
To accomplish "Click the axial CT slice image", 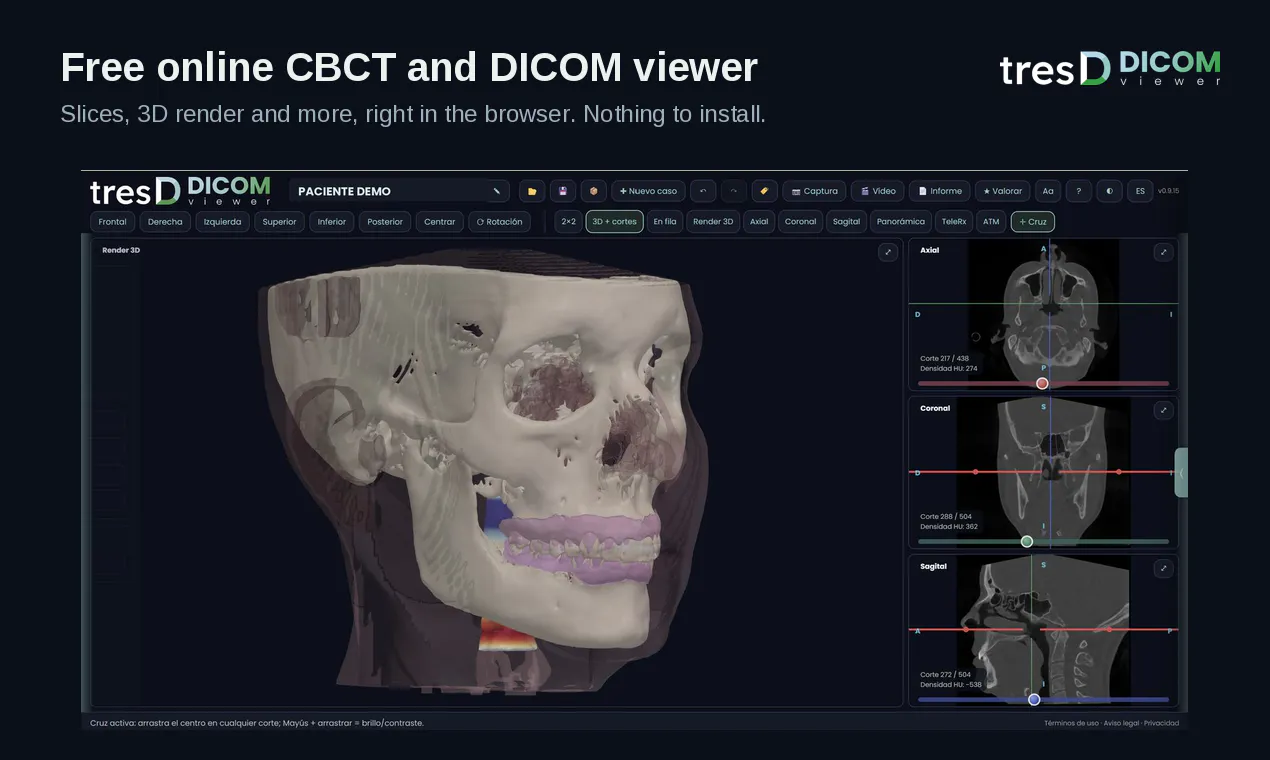I will [1043, 312].
